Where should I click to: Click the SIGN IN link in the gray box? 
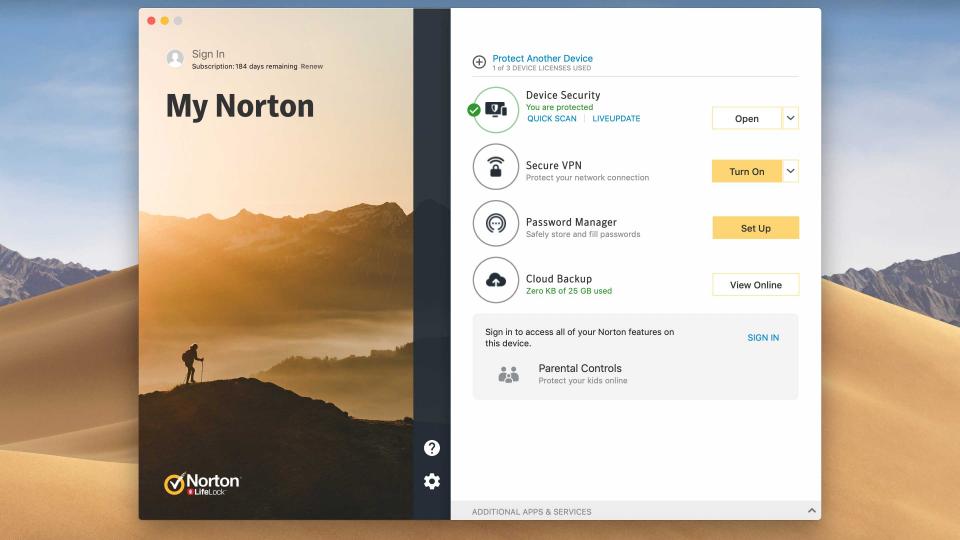coord(763,337)
